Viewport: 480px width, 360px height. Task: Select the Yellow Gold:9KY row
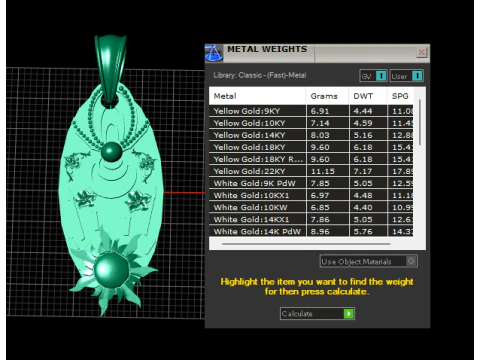pos(311,111)
